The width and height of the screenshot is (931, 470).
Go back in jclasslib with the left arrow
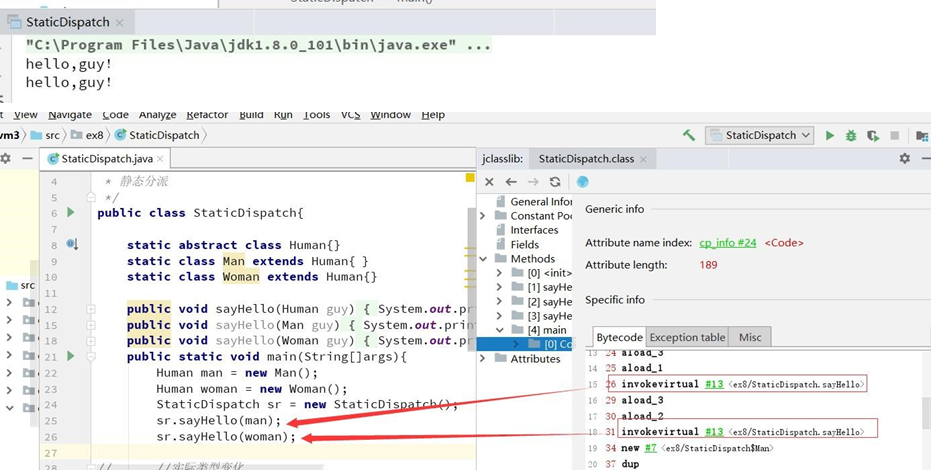click(511, 182)
